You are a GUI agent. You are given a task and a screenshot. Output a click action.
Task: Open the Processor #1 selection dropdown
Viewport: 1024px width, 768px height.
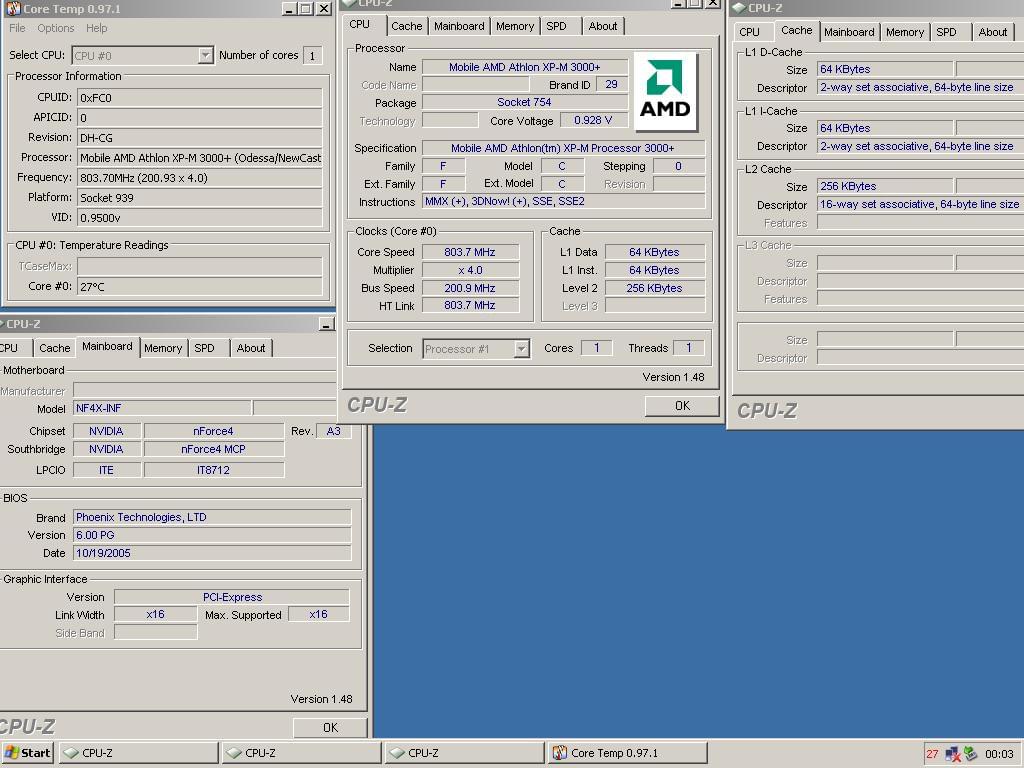click(x=521, y=349)
